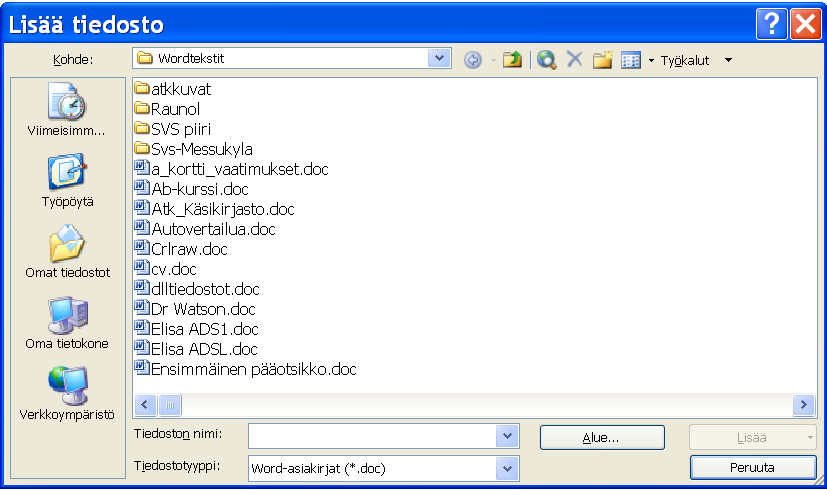Select the Raunol folder
Image resolution: width=827 pixels, height=490 pixels.
(x=167, y=109)
